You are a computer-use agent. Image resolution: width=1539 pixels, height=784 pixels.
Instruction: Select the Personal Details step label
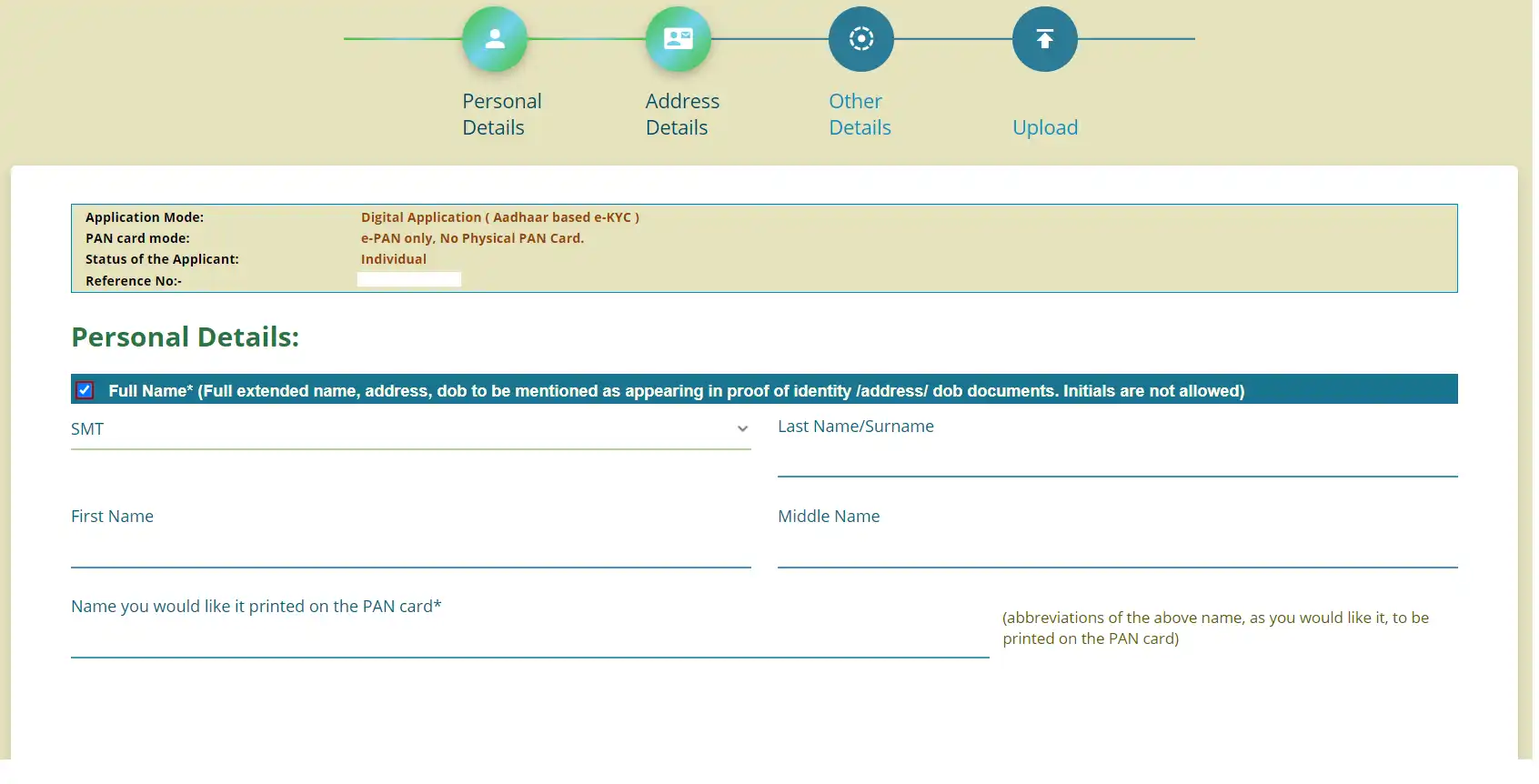coord(502,115)
